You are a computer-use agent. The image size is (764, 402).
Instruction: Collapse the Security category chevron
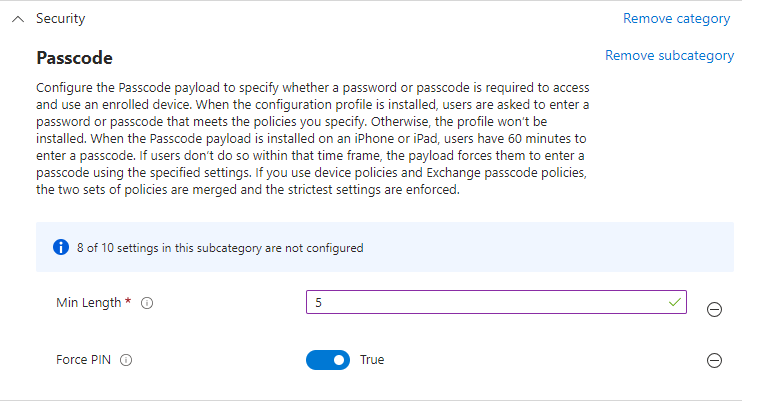pos(18,19)
